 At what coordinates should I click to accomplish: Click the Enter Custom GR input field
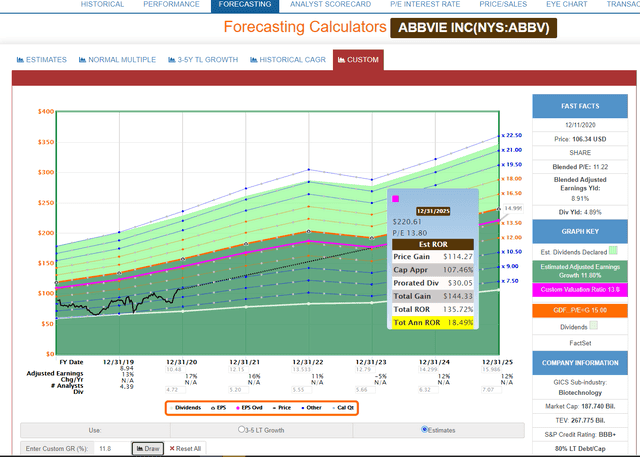(x=112, y=448)
